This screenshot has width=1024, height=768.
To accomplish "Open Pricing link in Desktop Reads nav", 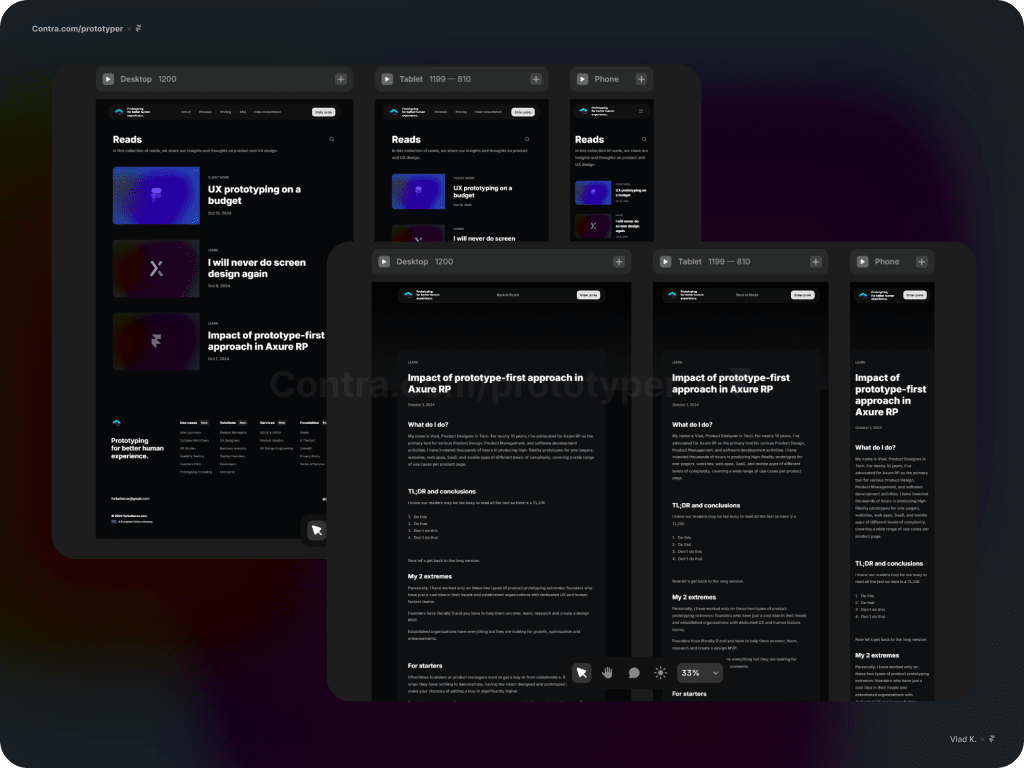I will tap(225, 112).
